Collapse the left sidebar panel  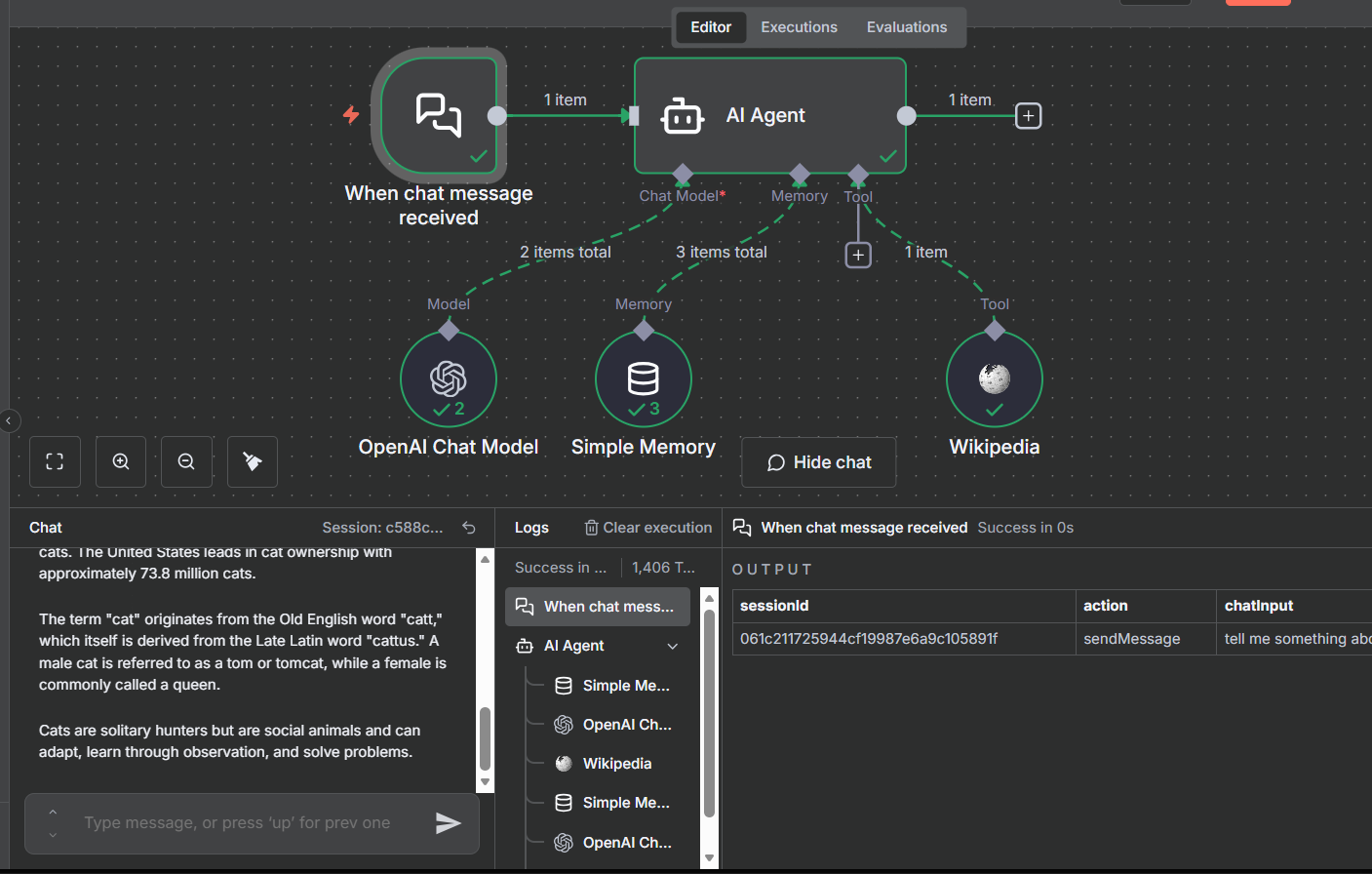10,420
